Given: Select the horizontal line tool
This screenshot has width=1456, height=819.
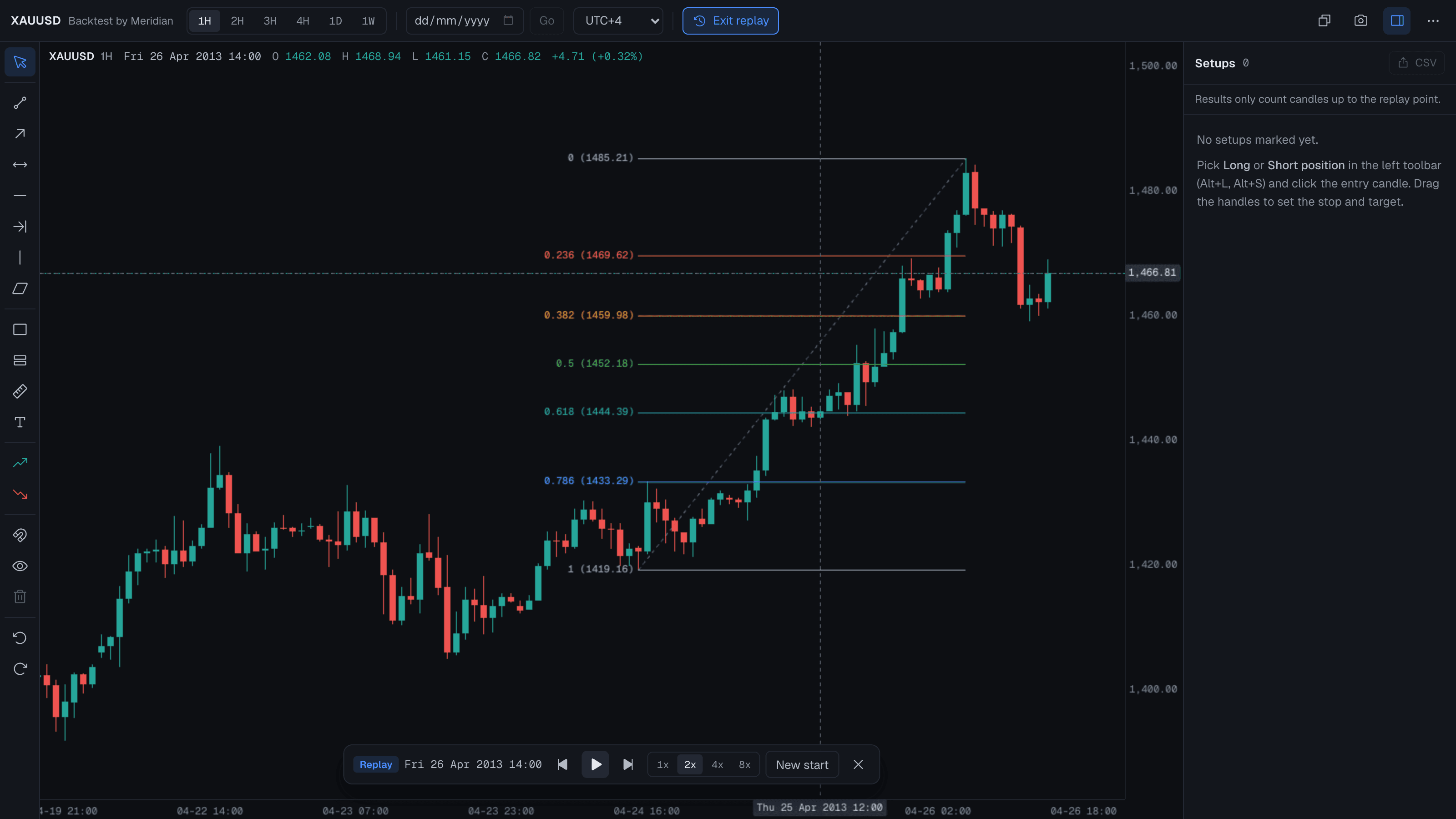Looking at the screenshot, I should coord(20,196).
